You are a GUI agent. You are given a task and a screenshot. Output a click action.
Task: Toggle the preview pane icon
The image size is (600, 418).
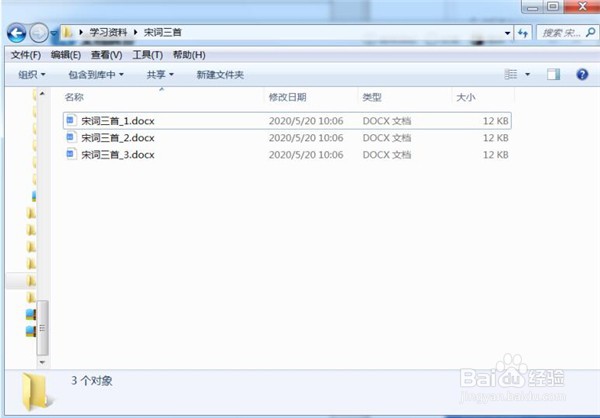553,74
